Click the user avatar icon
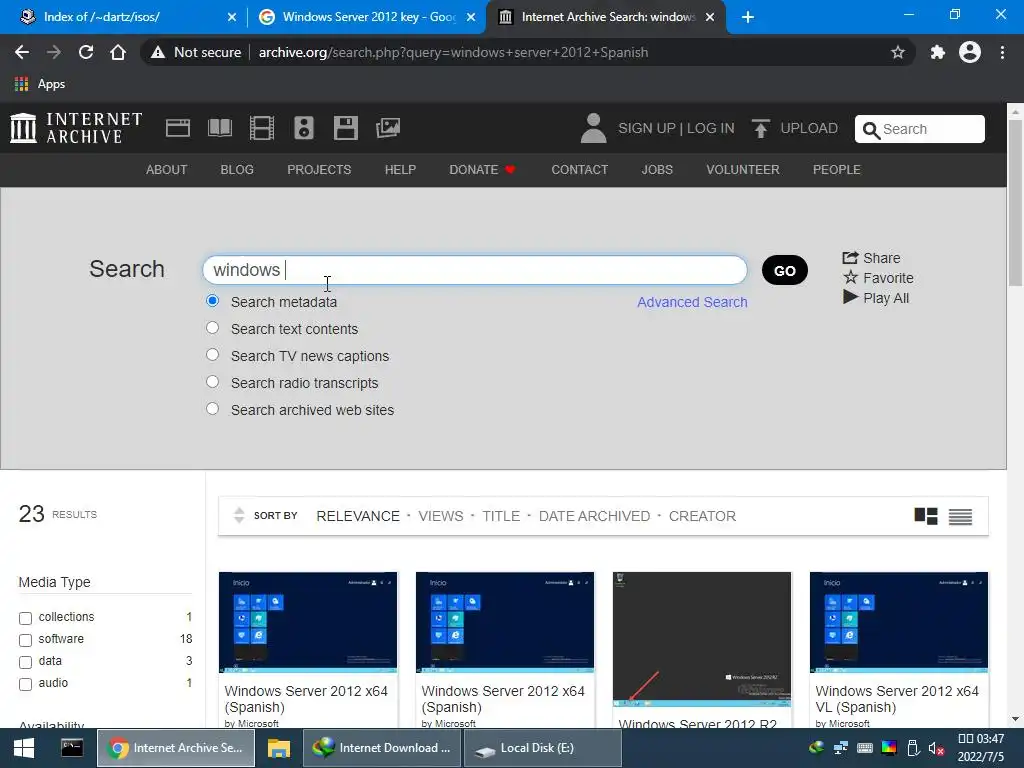The width and height of the screenshot is (1024, 768). tap(593, 128)
